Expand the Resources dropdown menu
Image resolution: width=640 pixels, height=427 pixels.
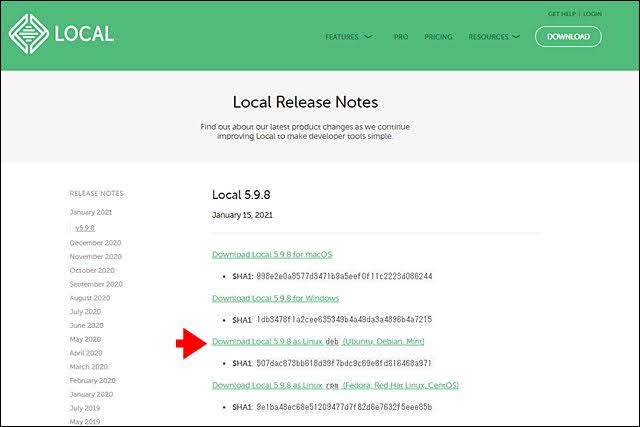coord(494,37)
